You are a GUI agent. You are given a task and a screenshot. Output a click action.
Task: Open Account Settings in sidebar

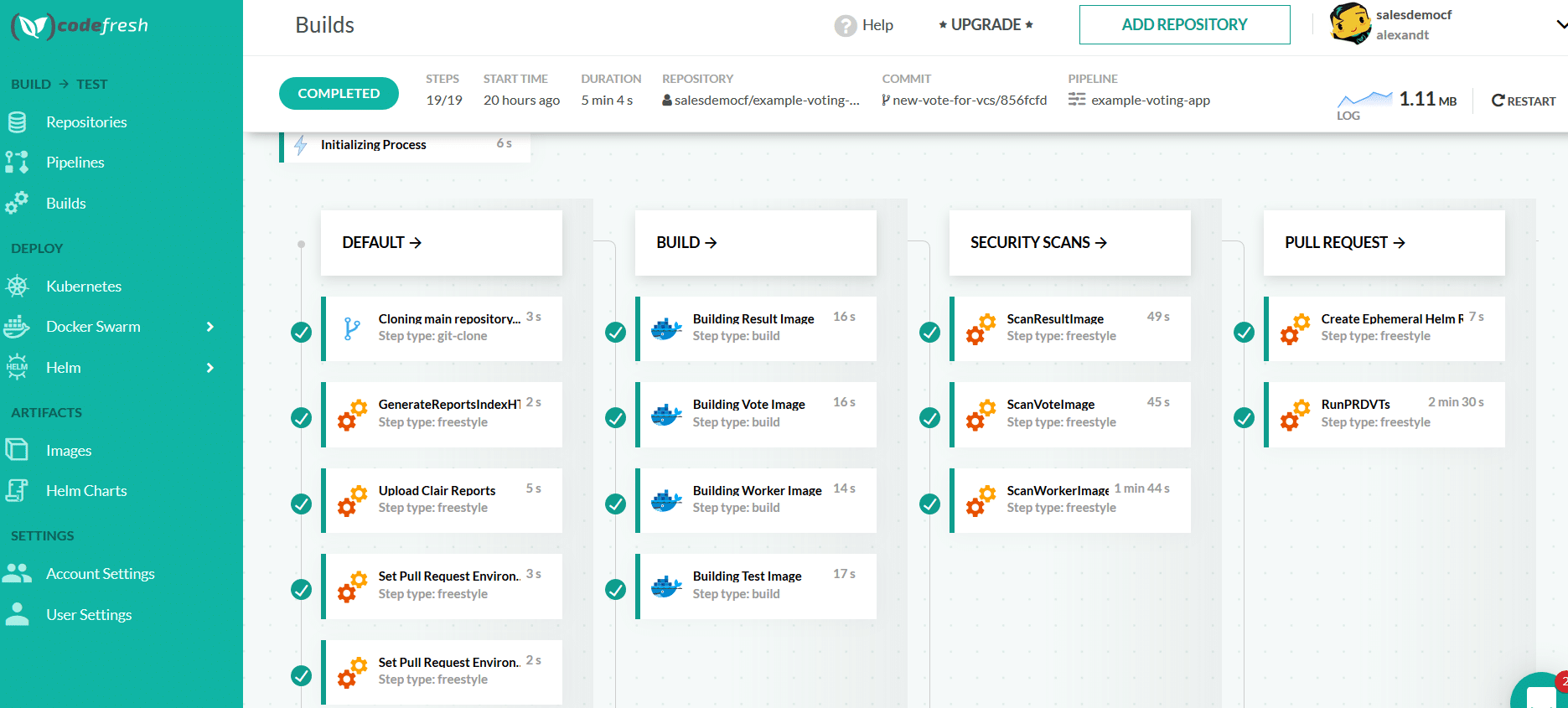pos(100,574)
